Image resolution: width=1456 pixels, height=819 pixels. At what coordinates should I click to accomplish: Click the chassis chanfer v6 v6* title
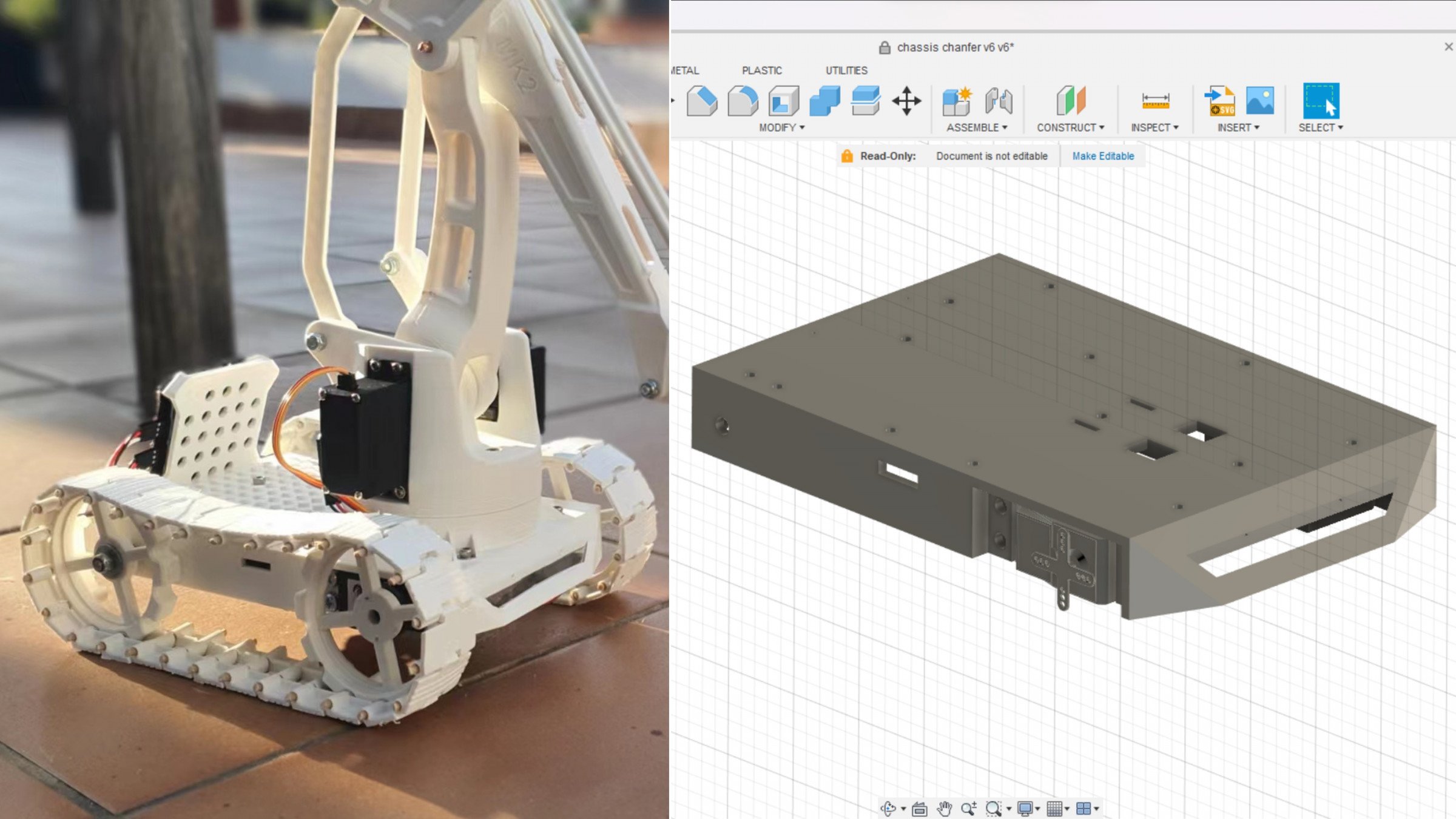(x=955, y=47)
